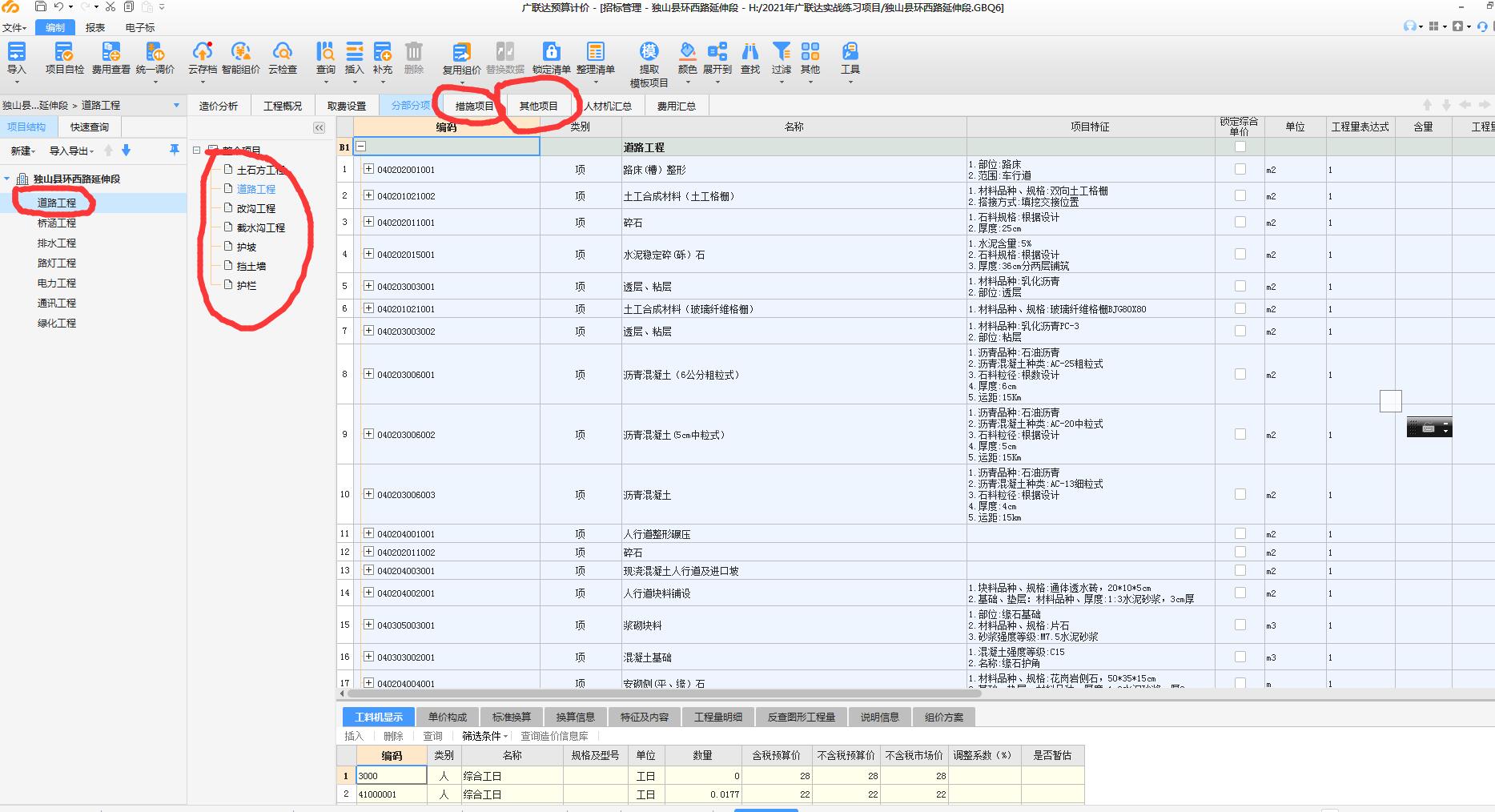Viewport: 1495px width, 812px height.
Task: Select 挡土墙 in section tree
Action: pos(251,266)
